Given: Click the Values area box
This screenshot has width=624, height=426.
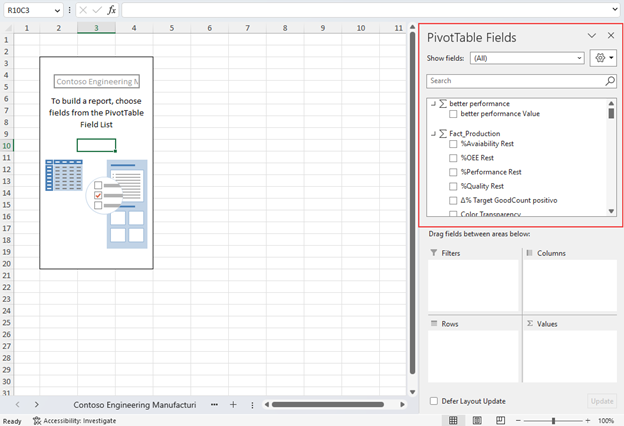Looking at the screenshot, I should 570,356.
